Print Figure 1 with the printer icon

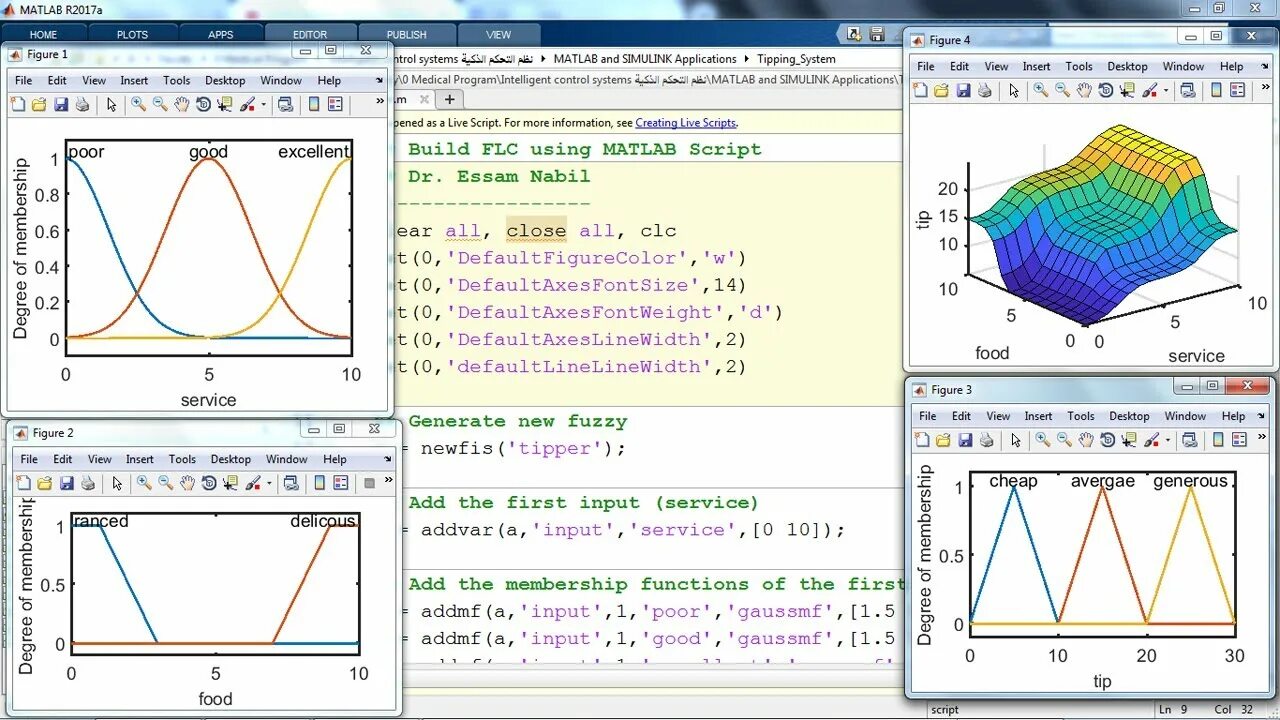[x=83, y=104]
